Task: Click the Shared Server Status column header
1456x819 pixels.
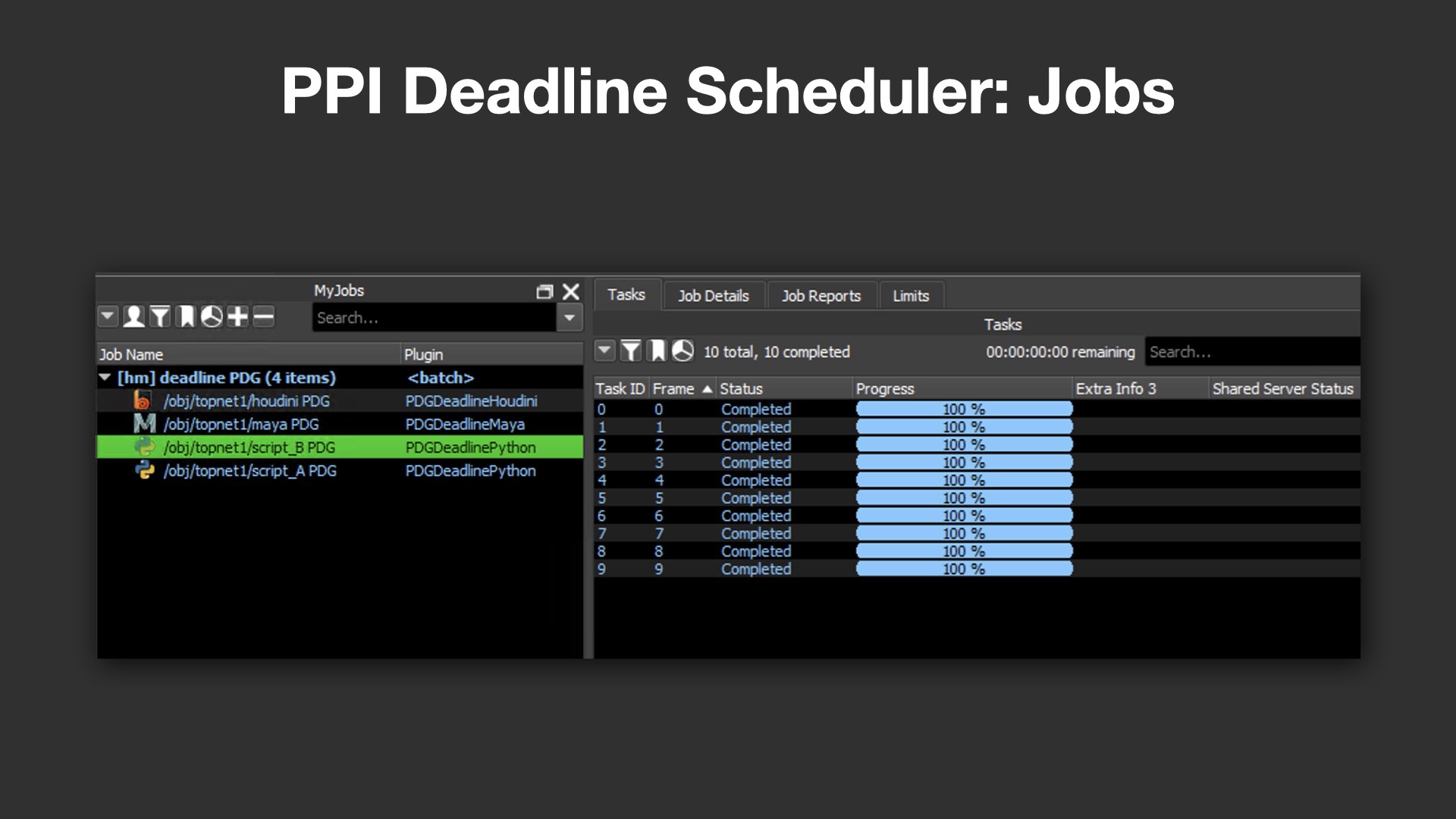Action: (1283, 388)
